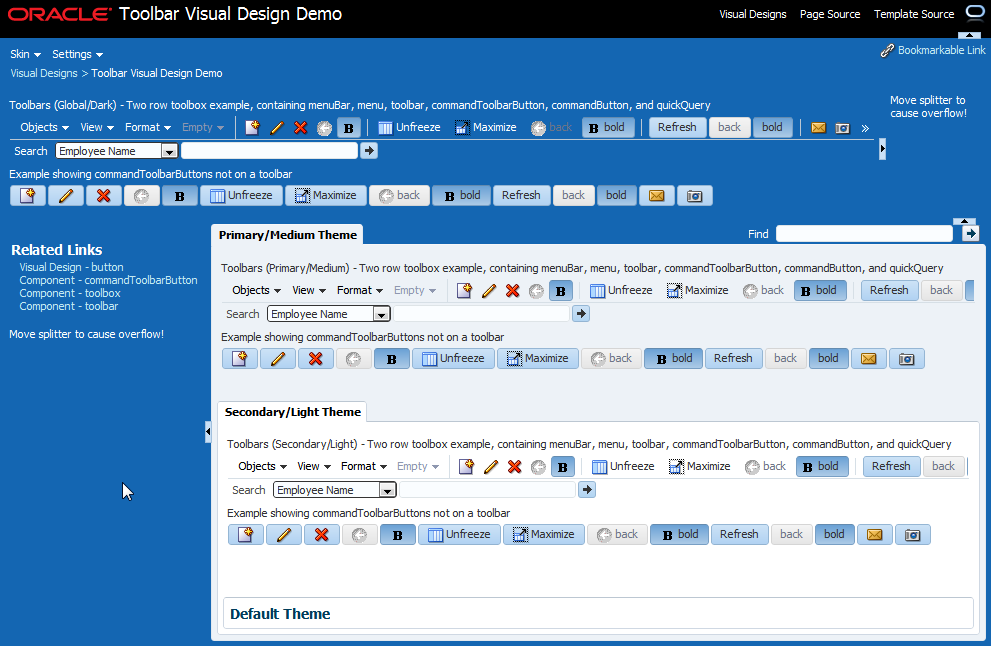Click camera button in Primary/Medium standalone row

[x=906, y=359]
